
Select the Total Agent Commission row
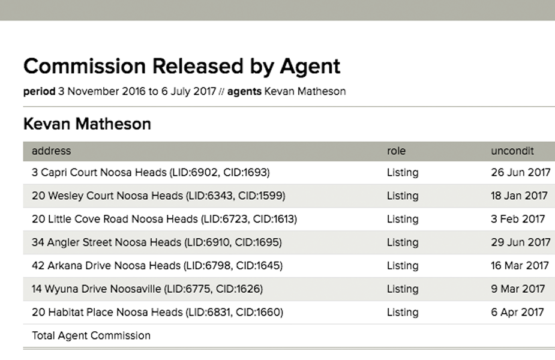289,336
